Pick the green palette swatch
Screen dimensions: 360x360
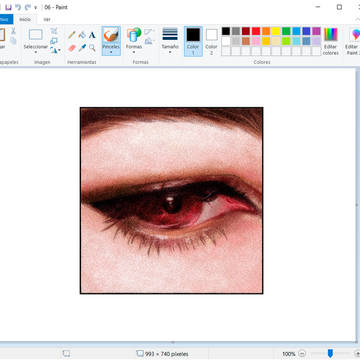pyautogui.click(x=286, y=31)
